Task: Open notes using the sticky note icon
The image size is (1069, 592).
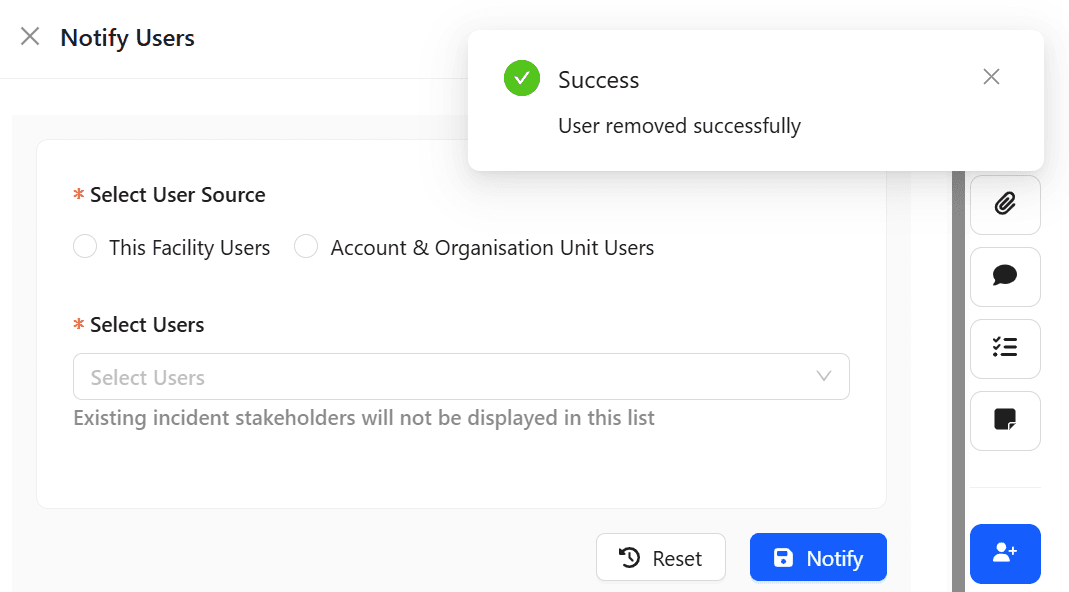Action: point(1004,421)
